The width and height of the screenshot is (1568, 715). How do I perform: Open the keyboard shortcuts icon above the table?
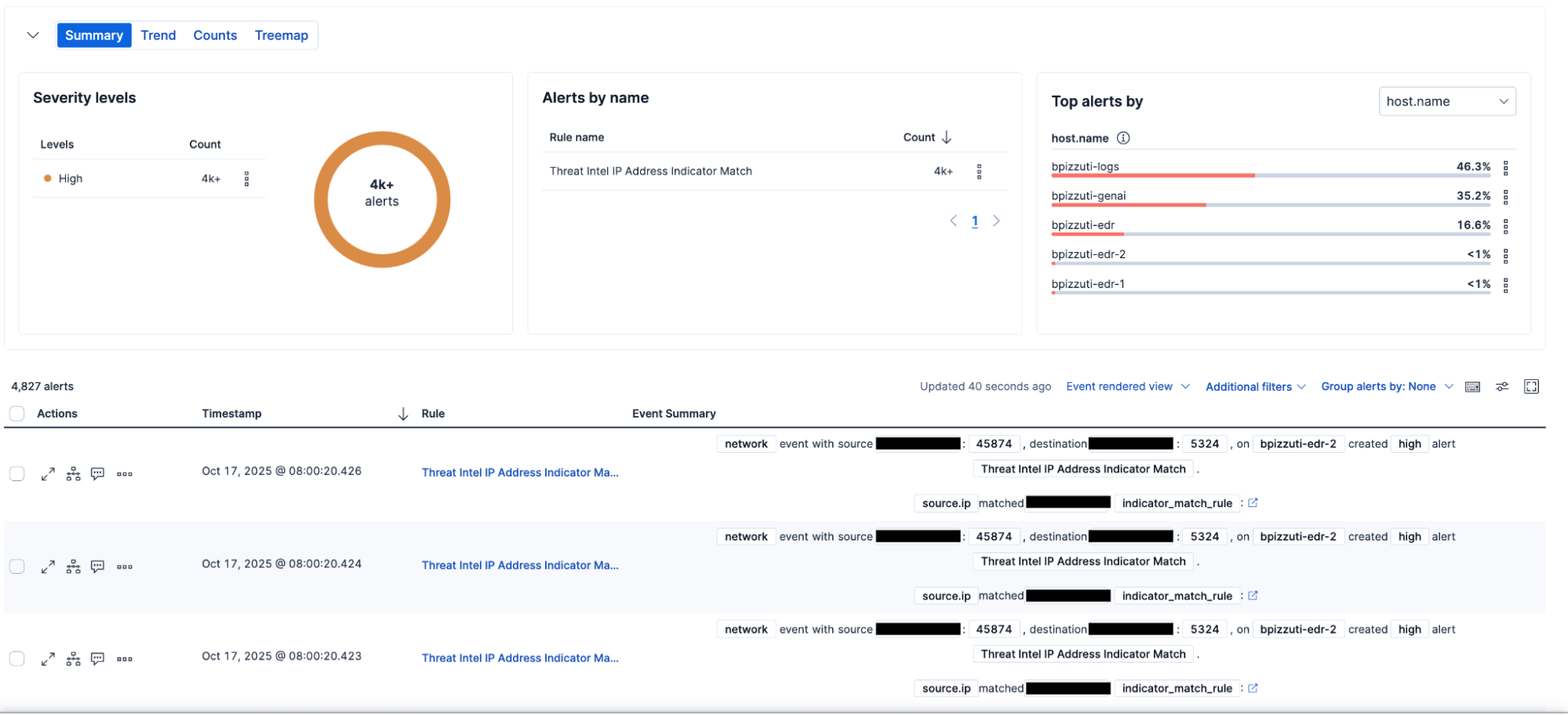[x=1472, y=386]
